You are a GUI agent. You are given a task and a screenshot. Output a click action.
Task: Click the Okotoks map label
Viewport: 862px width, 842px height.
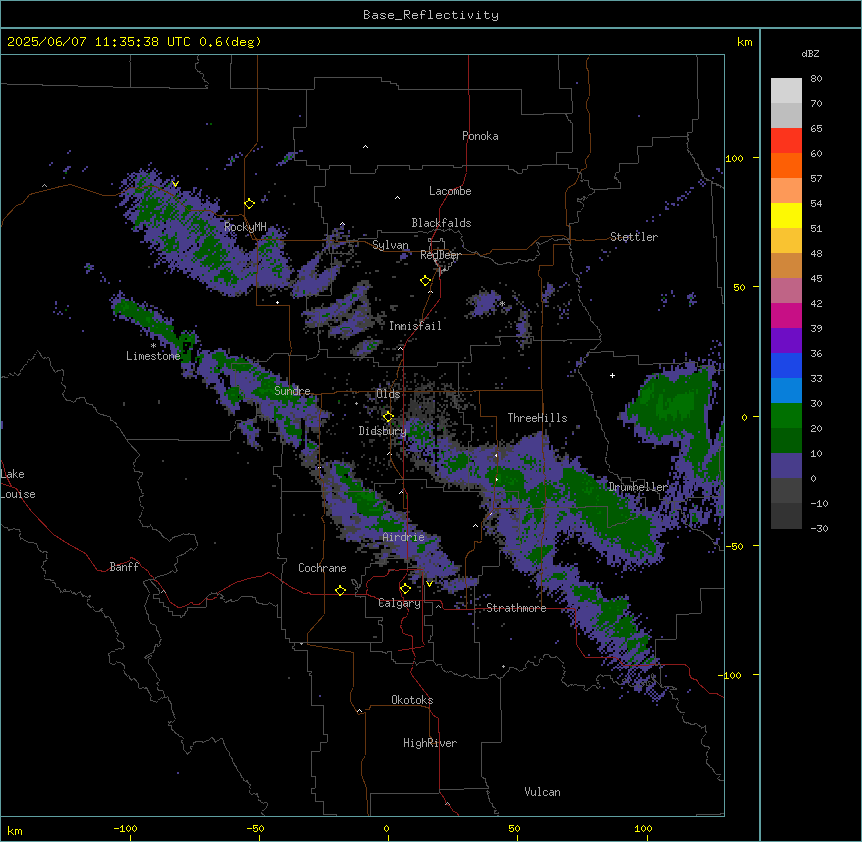point(412,700)
